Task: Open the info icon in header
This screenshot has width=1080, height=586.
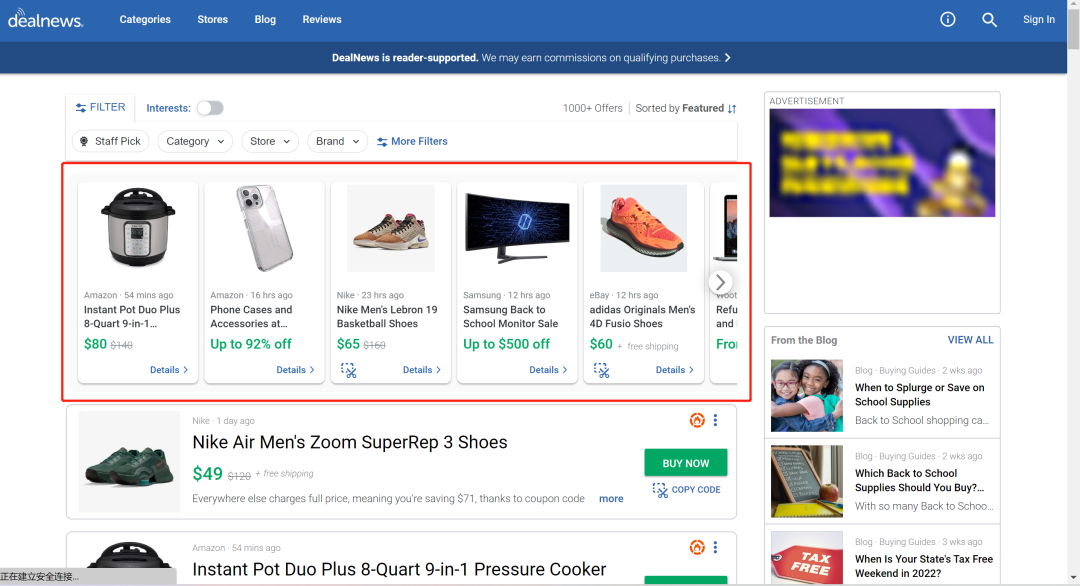Action: pyautogui.click(x=948, y=19)
